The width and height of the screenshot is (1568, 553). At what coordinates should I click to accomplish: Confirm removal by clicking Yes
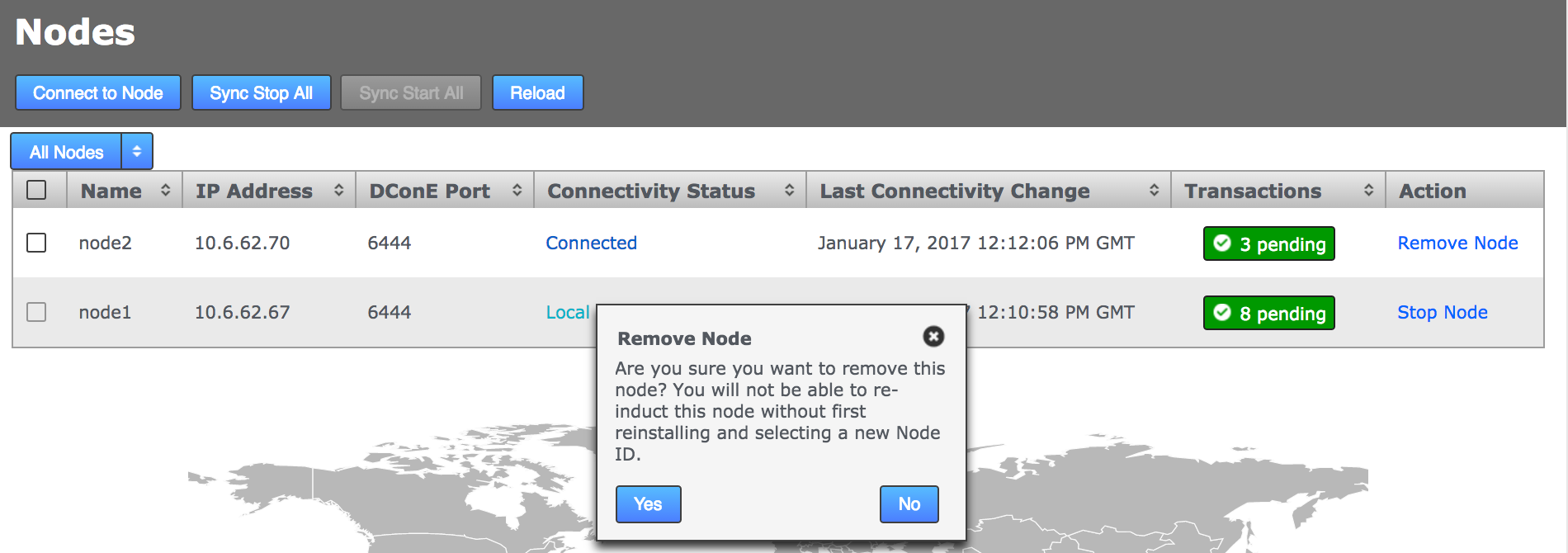pos(647,503)
